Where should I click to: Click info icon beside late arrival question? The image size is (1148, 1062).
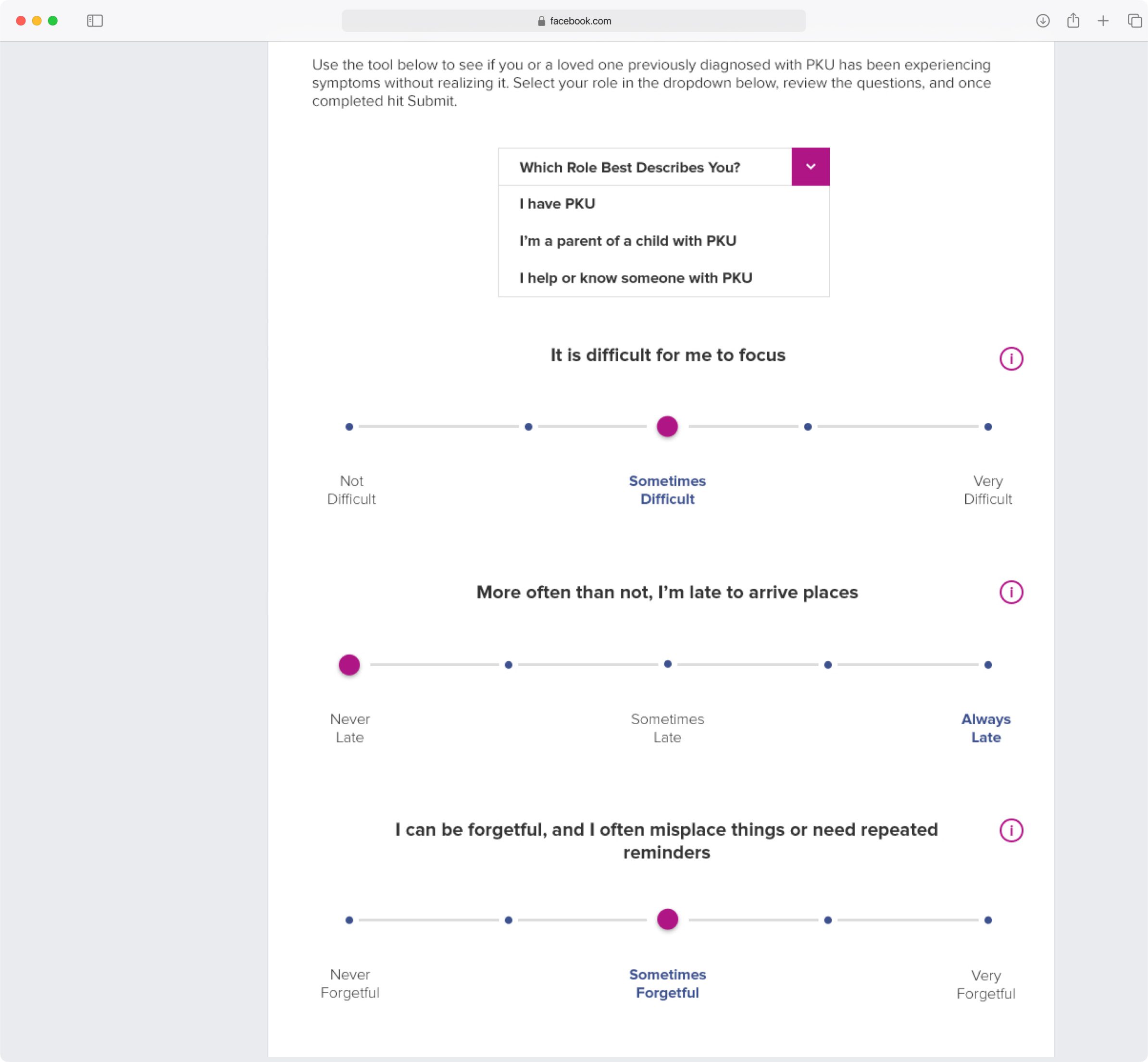[1011, 592]
